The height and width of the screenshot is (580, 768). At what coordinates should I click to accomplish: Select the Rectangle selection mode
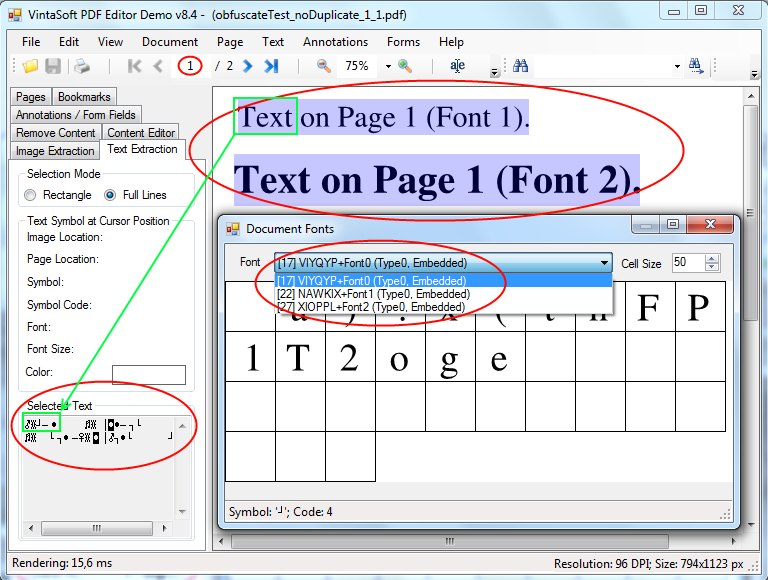pyautogui.click(x=30, y=195)
